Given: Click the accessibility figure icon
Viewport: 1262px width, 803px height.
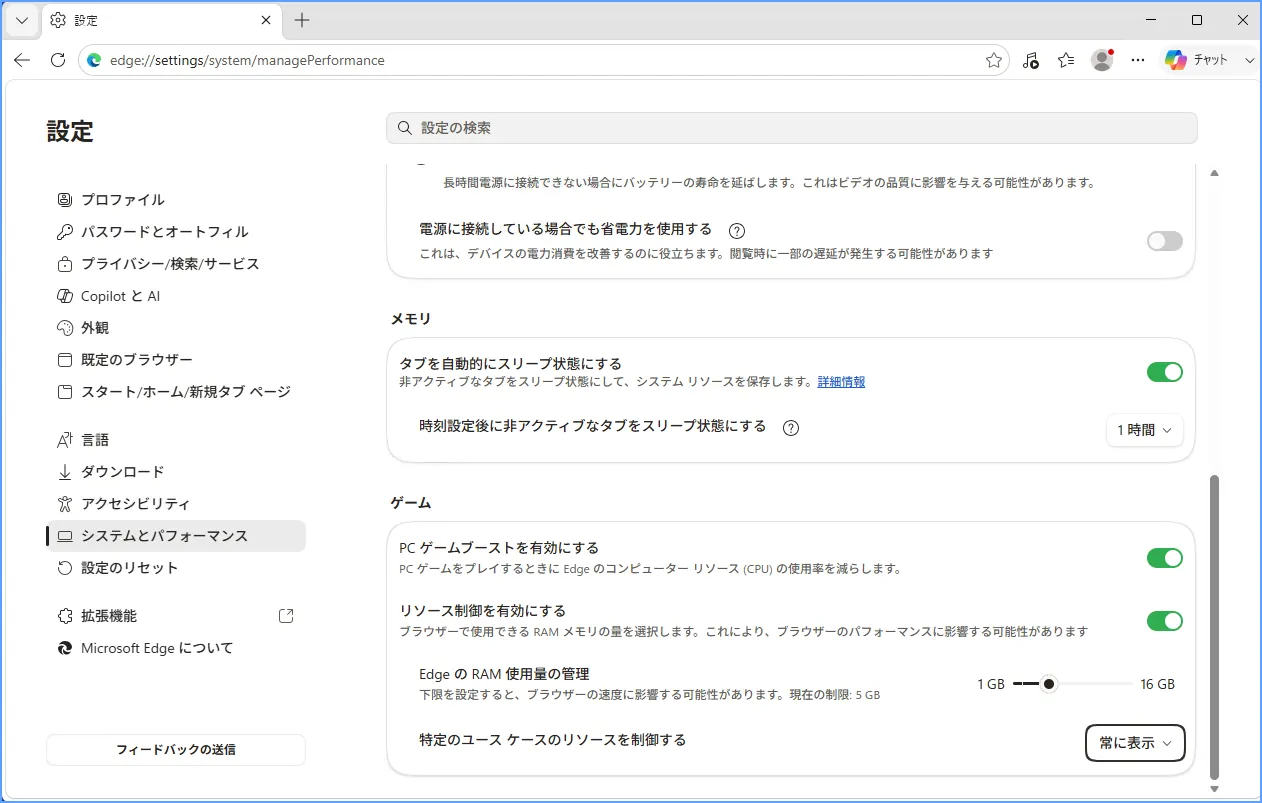Looking at the screenshot, I should click(65, 504).
